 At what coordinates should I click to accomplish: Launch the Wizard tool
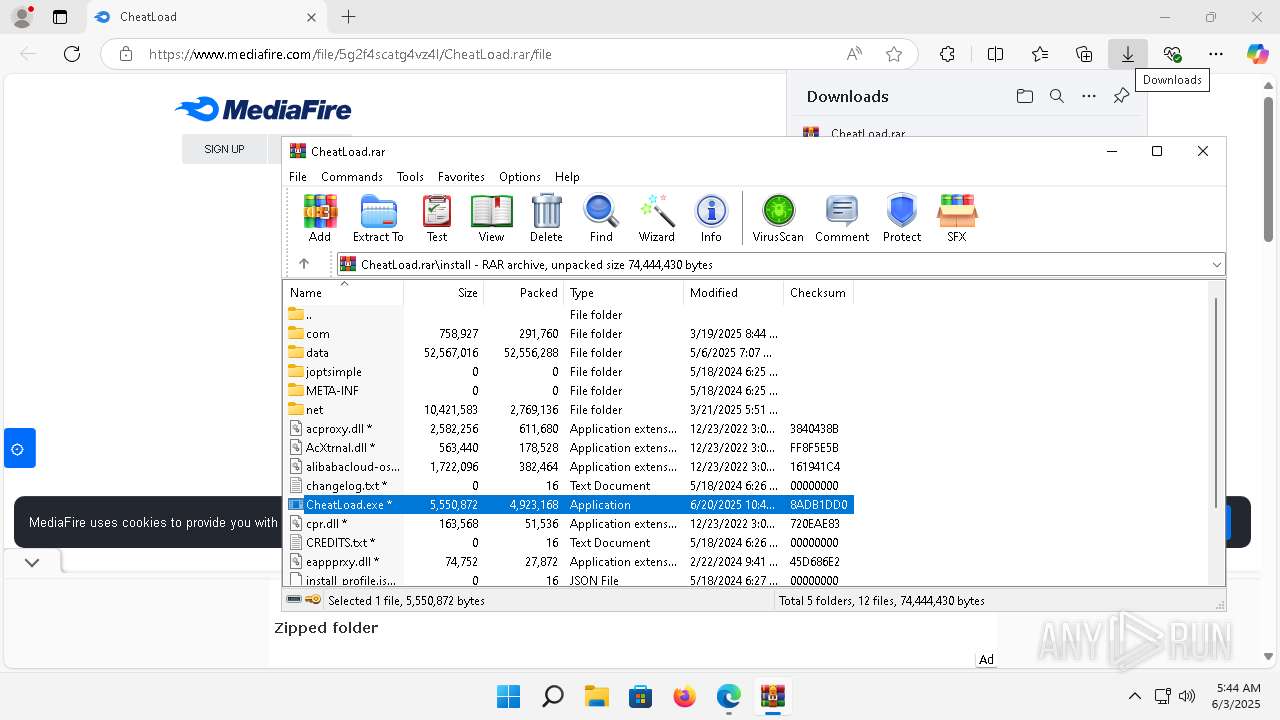click(657, 218)
